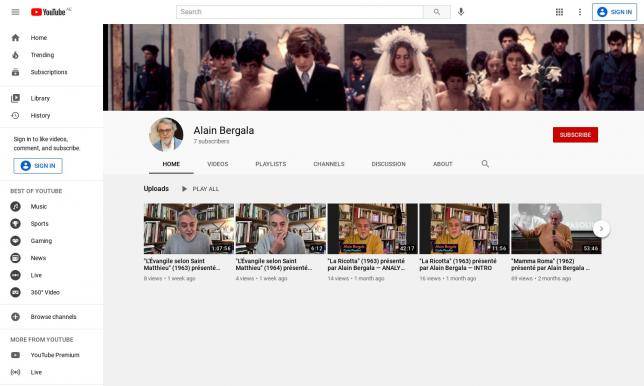644x386 pixels.
Task: Click the search magnifier button
Action: click(437, 12)
